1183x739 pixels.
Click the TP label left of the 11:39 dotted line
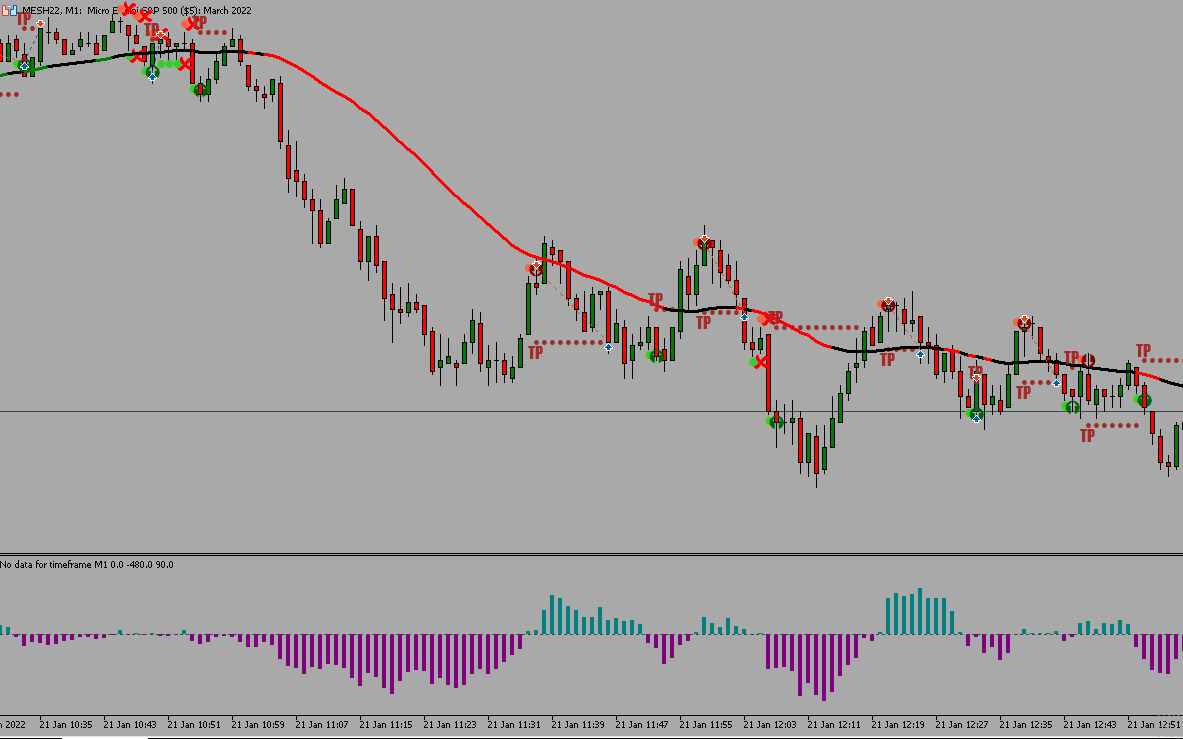coord(536,352)
